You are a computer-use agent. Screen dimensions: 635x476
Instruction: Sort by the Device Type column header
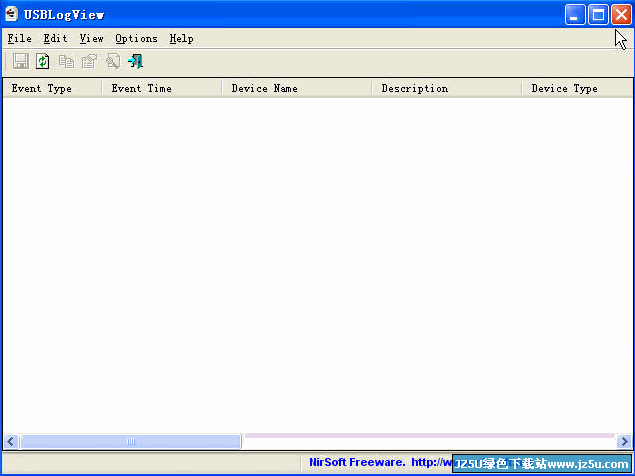[577, 88]
